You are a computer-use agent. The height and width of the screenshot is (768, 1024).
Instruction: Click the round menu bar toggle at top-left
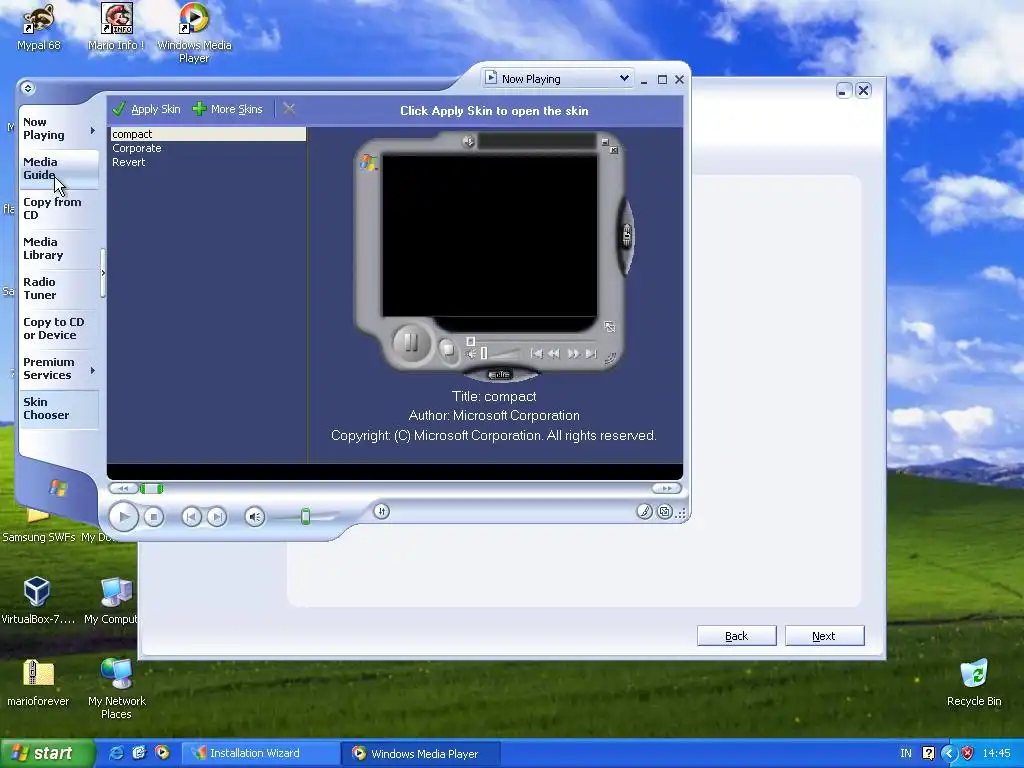click(x=27, y=88)
